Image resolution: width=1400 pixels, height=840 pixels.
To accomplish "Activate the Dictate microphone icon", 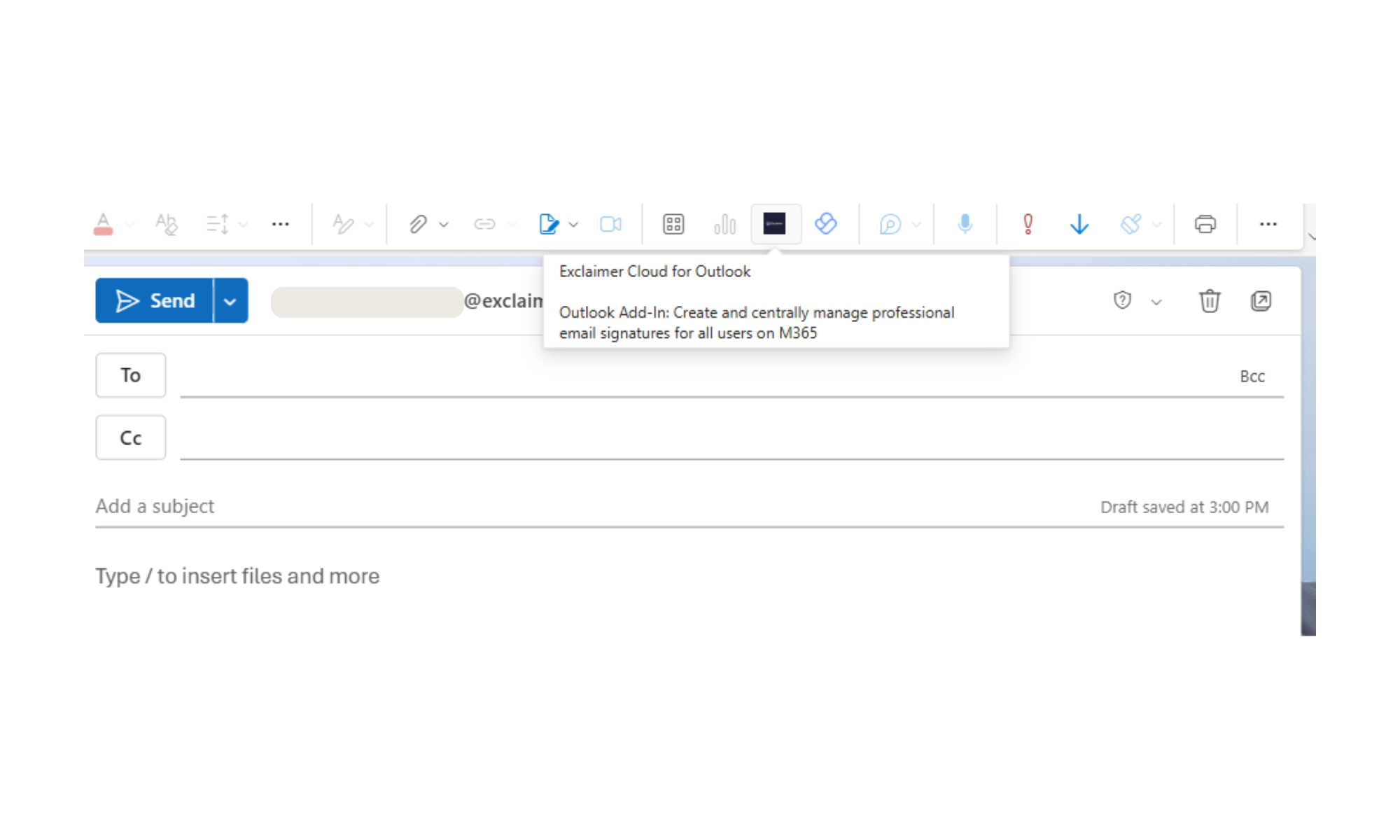I will (965, 224).
